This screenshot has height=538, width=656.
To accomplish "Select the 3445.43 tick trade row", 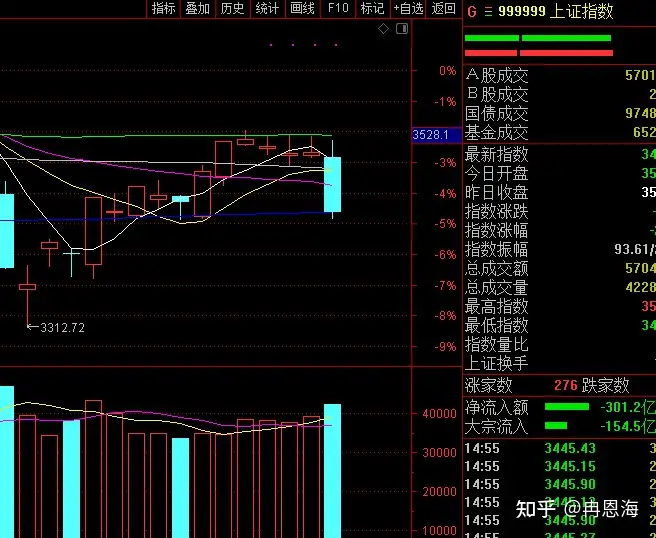I will tap(560, 448).
